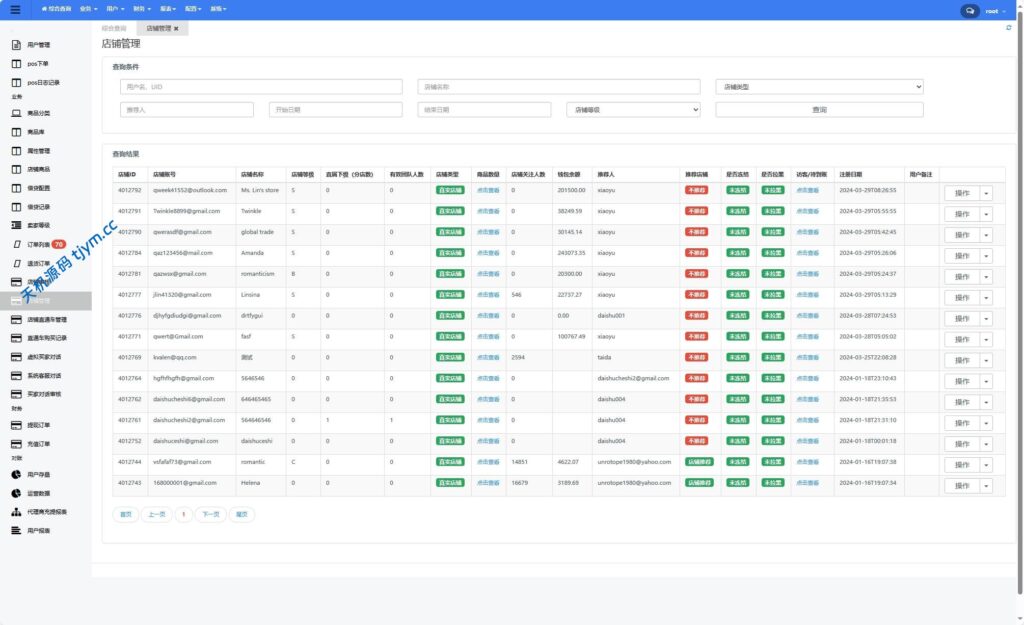Viewport: 1024px width, 625px height.
Task: Open 提现订单 in the sidebar
Action: [x=38, y=425]
